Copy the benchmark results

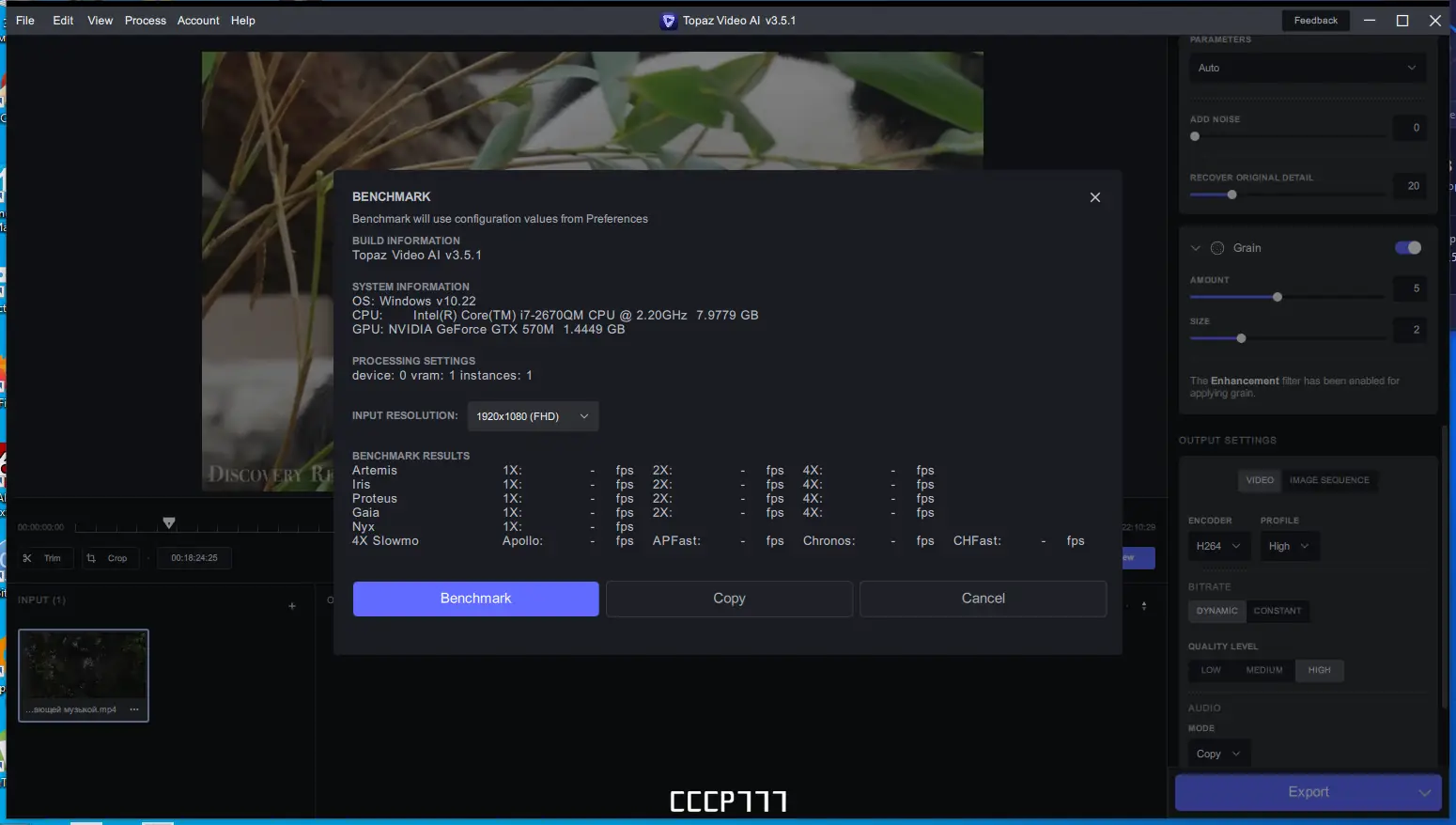[x=729, y=599]
